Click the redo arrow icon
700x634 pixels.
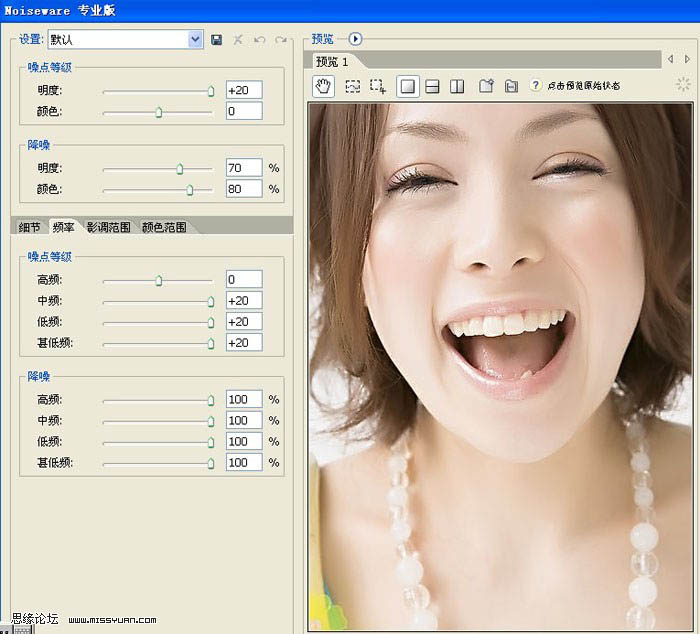pos(281,40)
